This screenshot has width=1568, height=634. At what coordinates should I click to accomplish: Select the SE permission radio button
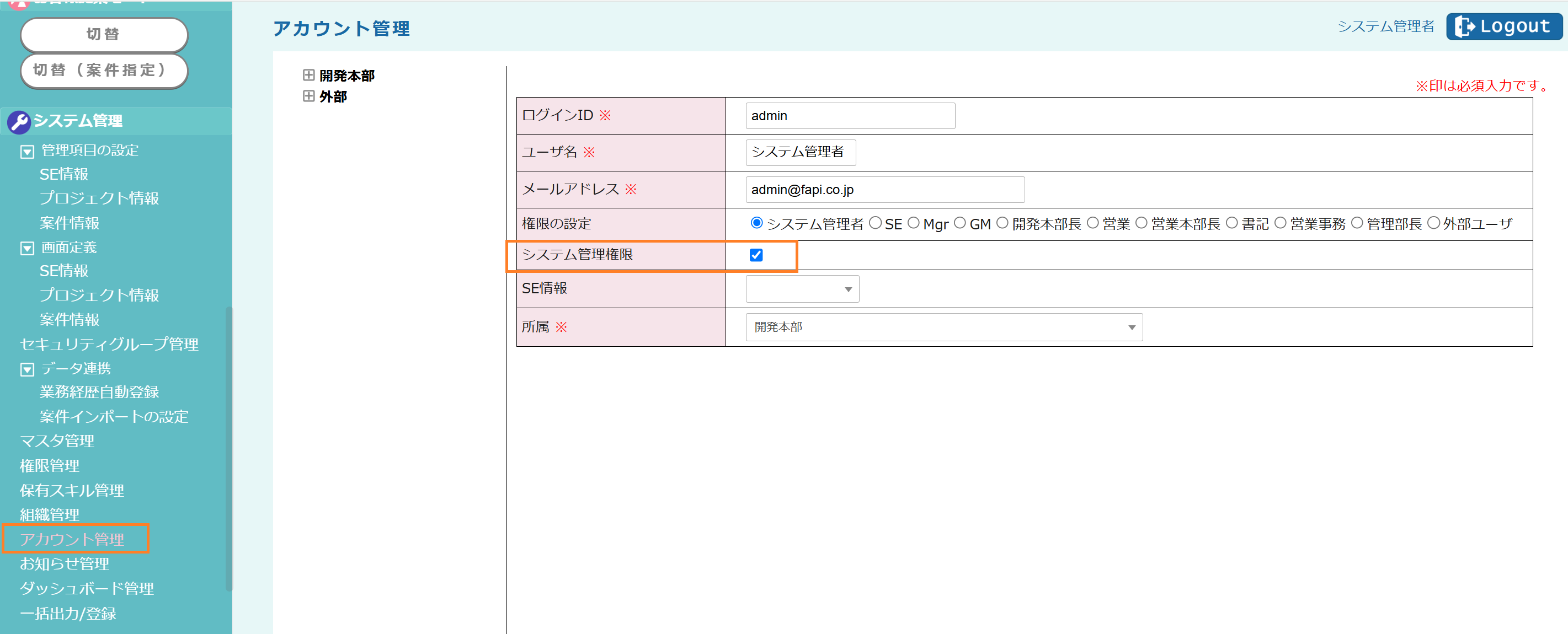point(875,223)
